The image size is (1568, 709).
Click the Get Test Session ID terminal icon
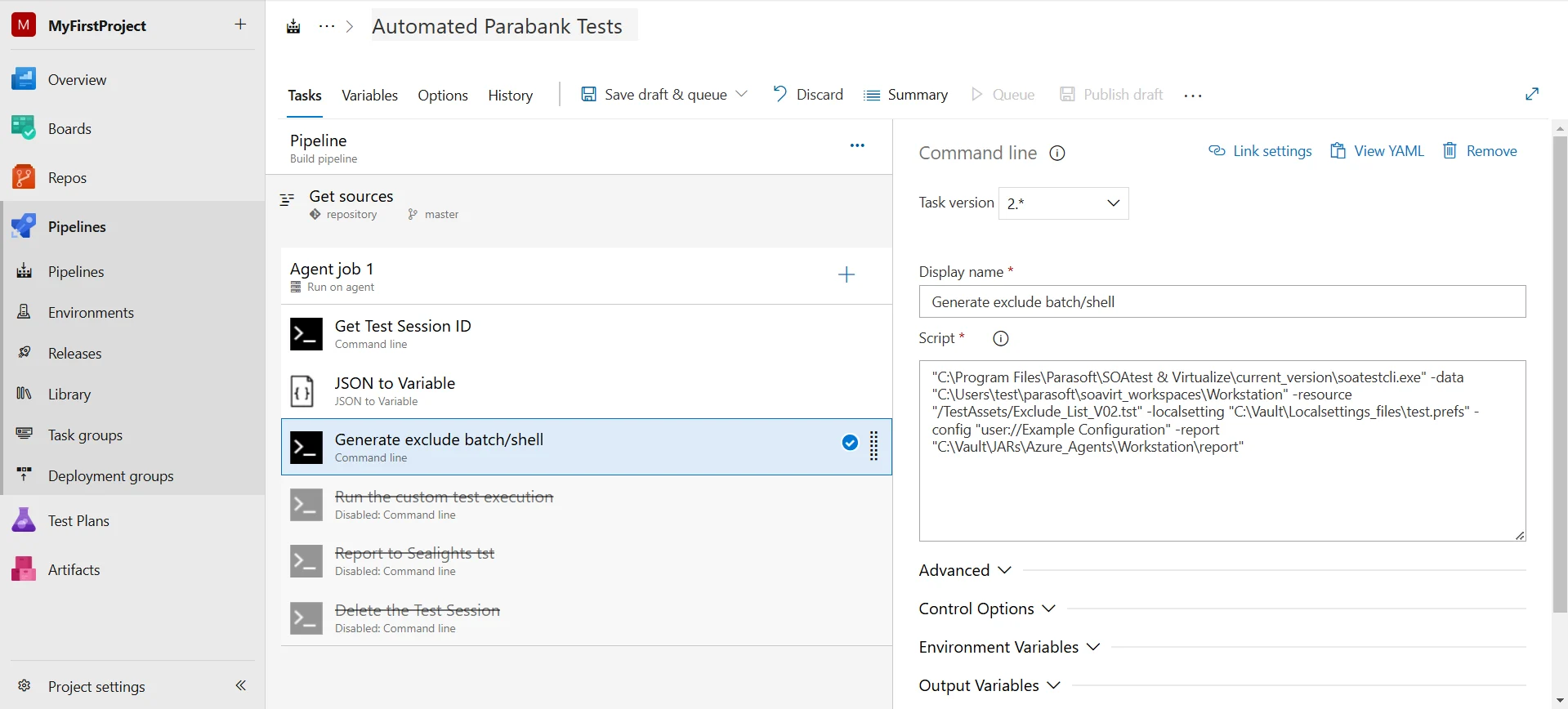306,334
